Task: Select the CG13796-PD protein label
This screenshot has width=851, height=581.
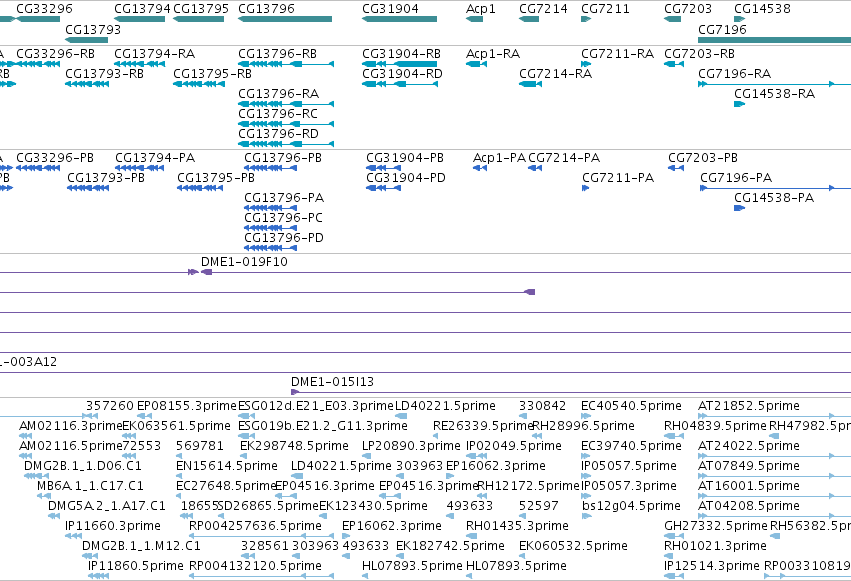Action: pos(284,238)
